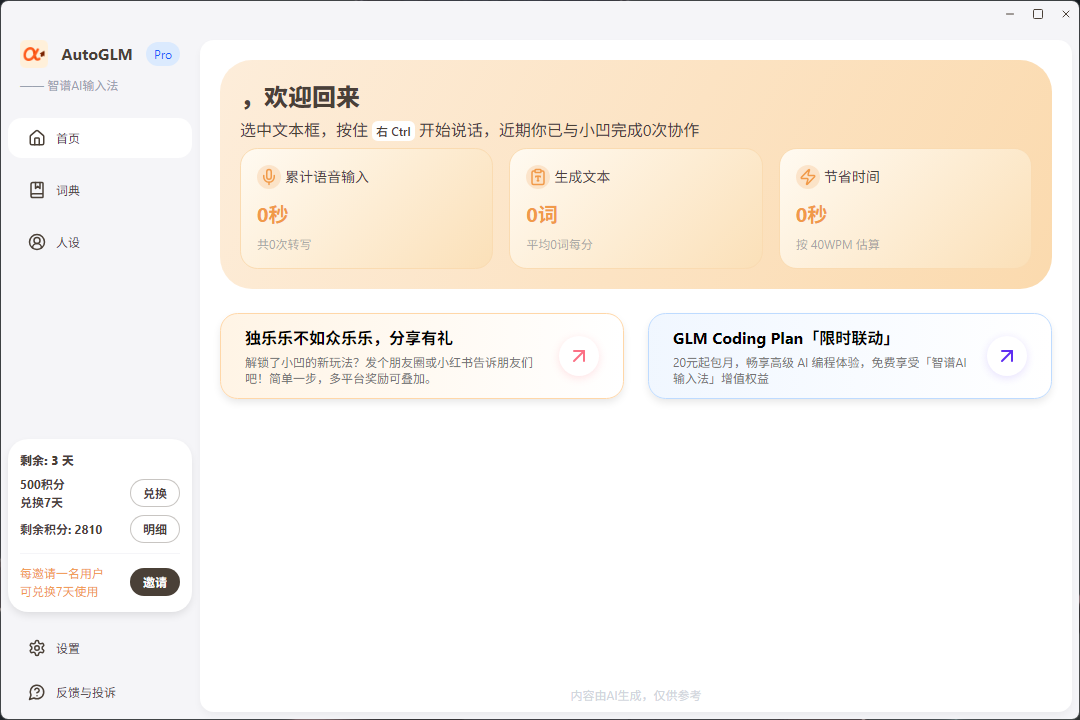Click the 明细 details button
This screenshot has width=1080, height=720.
[x=155, y=529]
